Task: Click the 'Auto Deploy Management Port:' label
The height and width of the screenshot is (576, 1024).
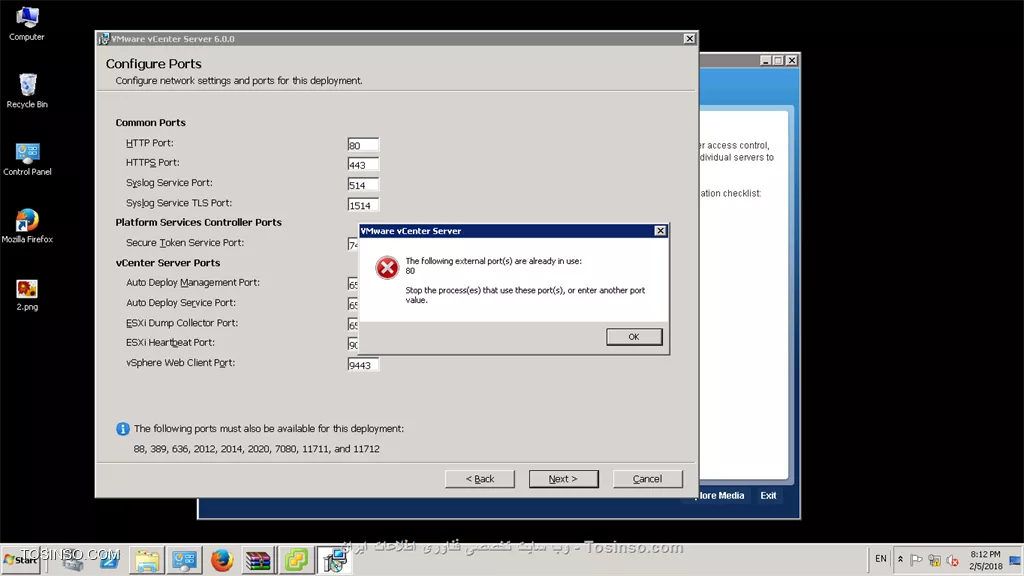Action: click(x=193, y=282)
